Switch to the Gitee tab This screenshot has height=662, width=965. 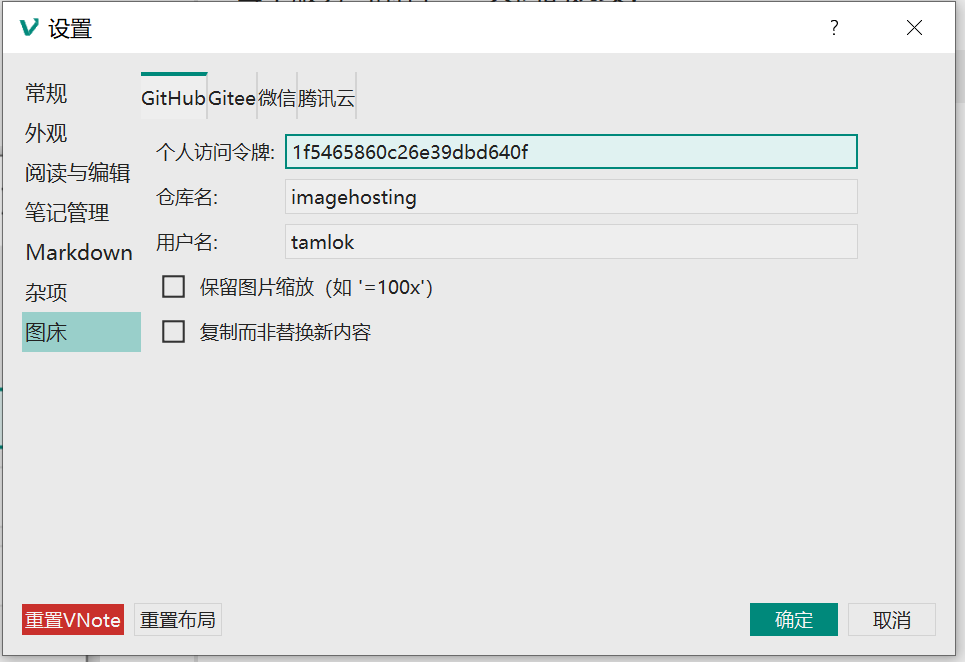pos(232,97)
